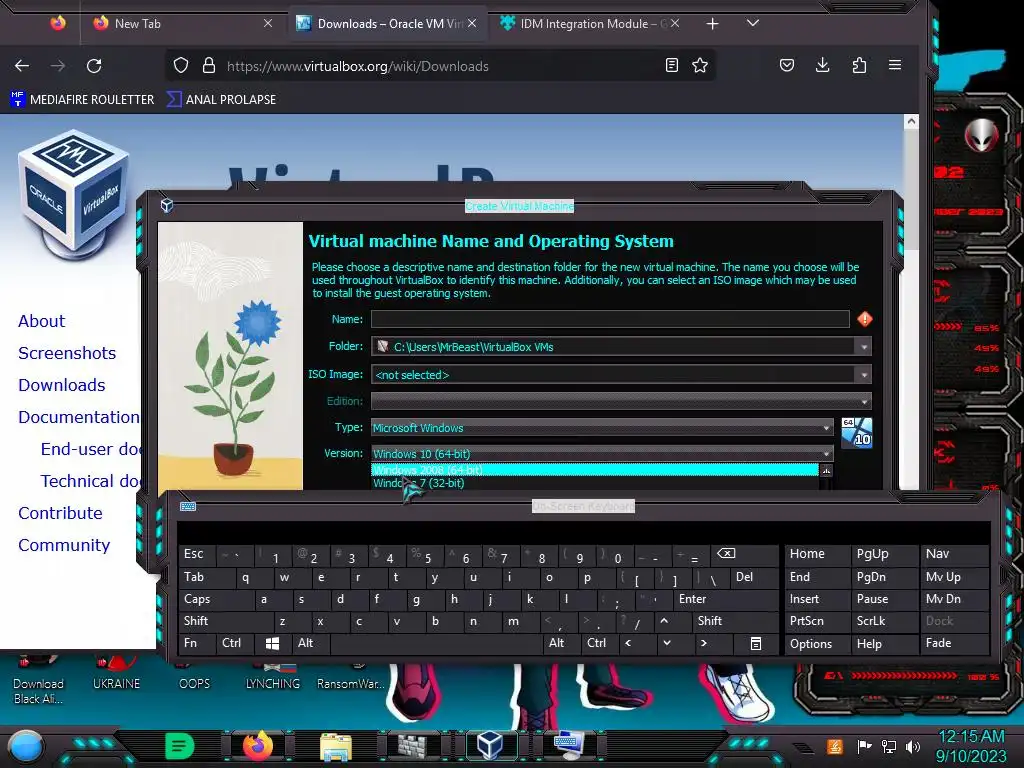Select Windows 7 (32-bit) from version list
Viewport: 1024px width, 768px height.
[594, 483]
